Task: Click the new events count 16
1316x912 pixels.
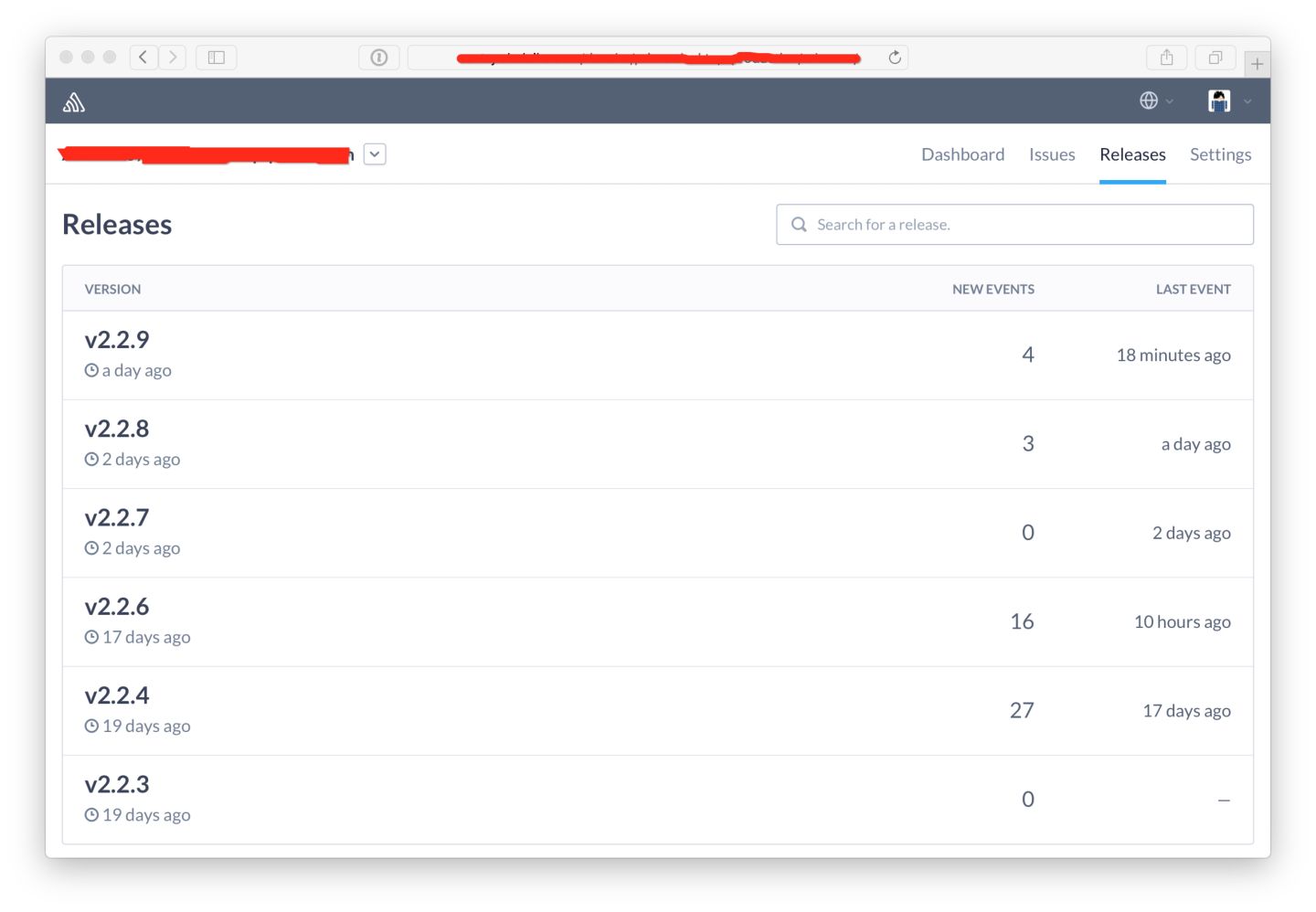Action: [x=1022, y=621]
